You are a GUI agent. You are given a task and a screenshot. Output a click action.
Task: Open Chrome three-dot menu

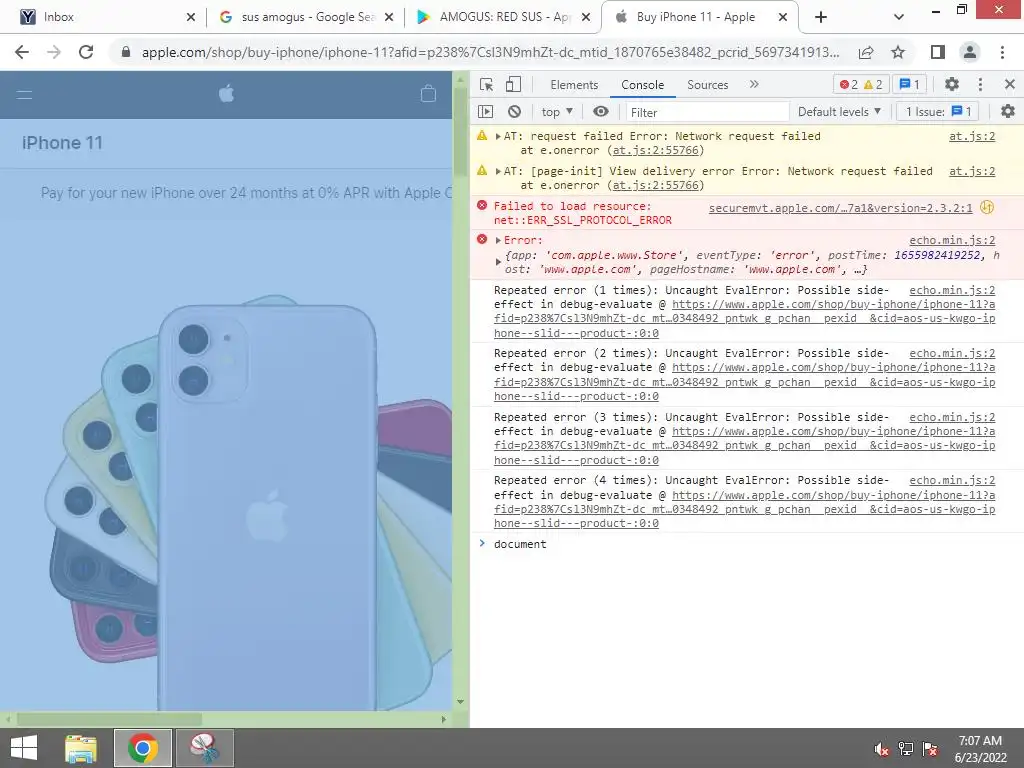[1002, 52]
